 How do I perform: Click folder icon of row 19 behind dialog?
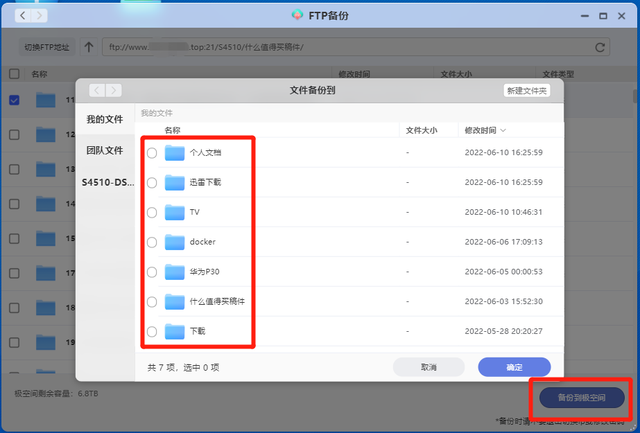pos(46,342)
